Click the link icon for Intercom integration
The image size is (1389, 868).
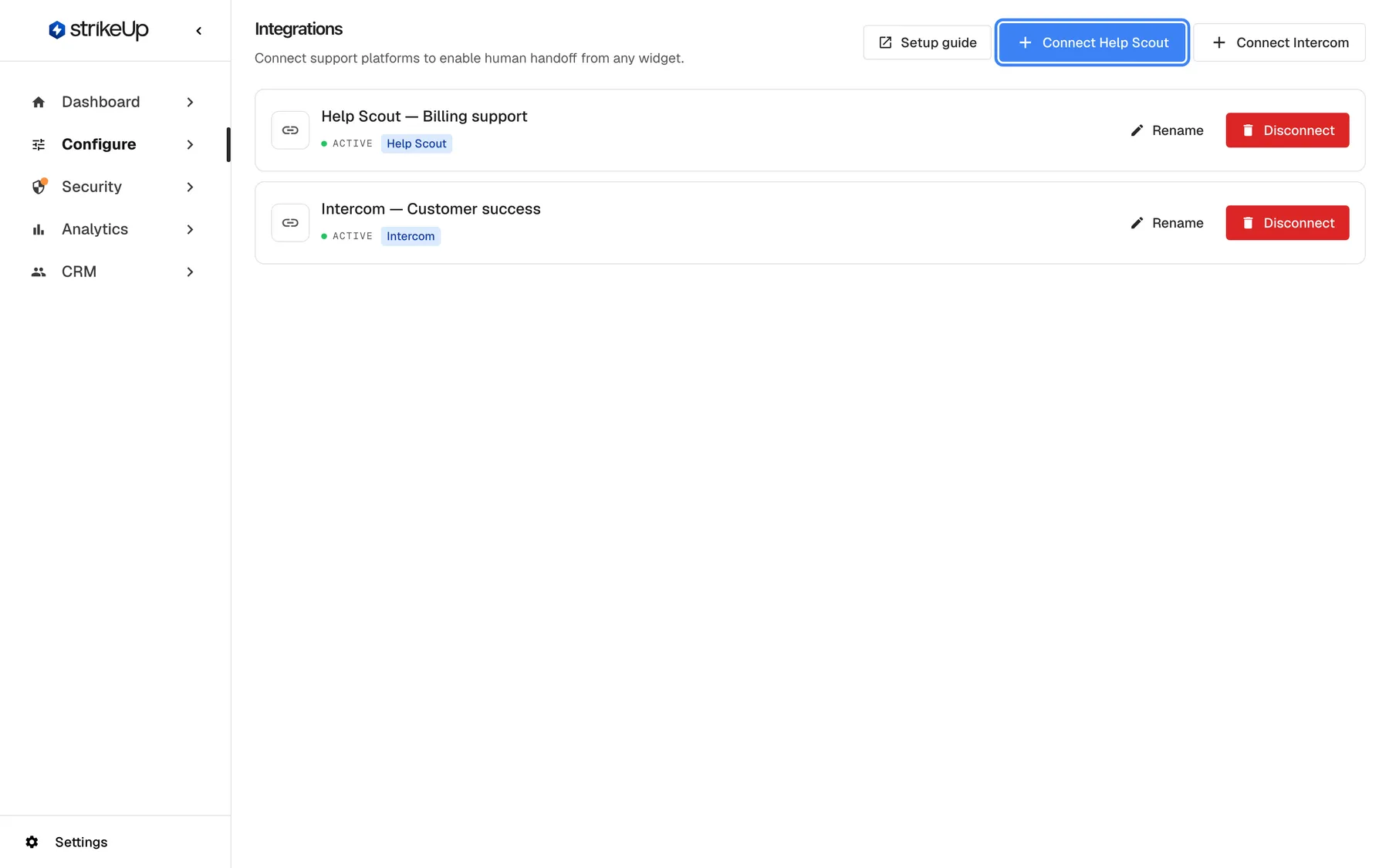(290, 223)
